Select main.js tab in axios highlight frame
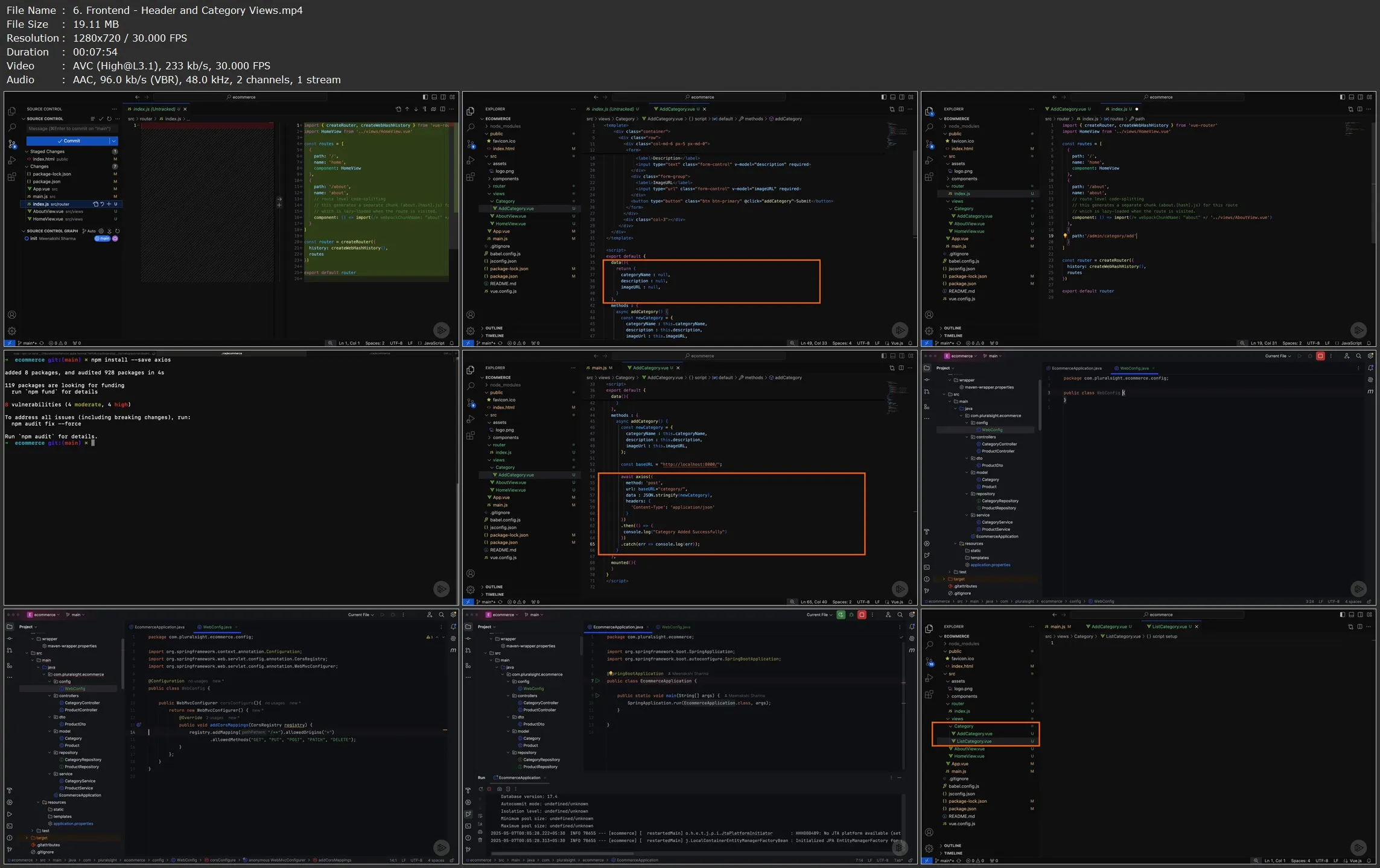The width and height of the screenshot is (1380, 868). (601, 368)
